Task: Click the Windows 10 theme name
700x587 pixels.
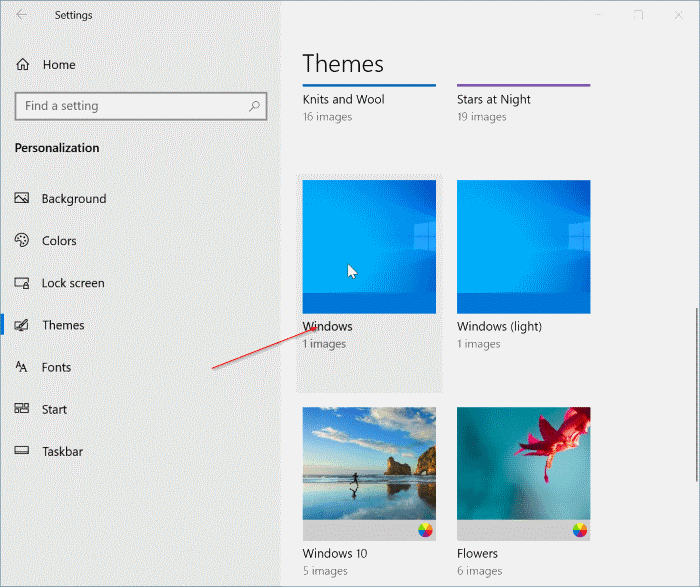Action: coord(335,554)
